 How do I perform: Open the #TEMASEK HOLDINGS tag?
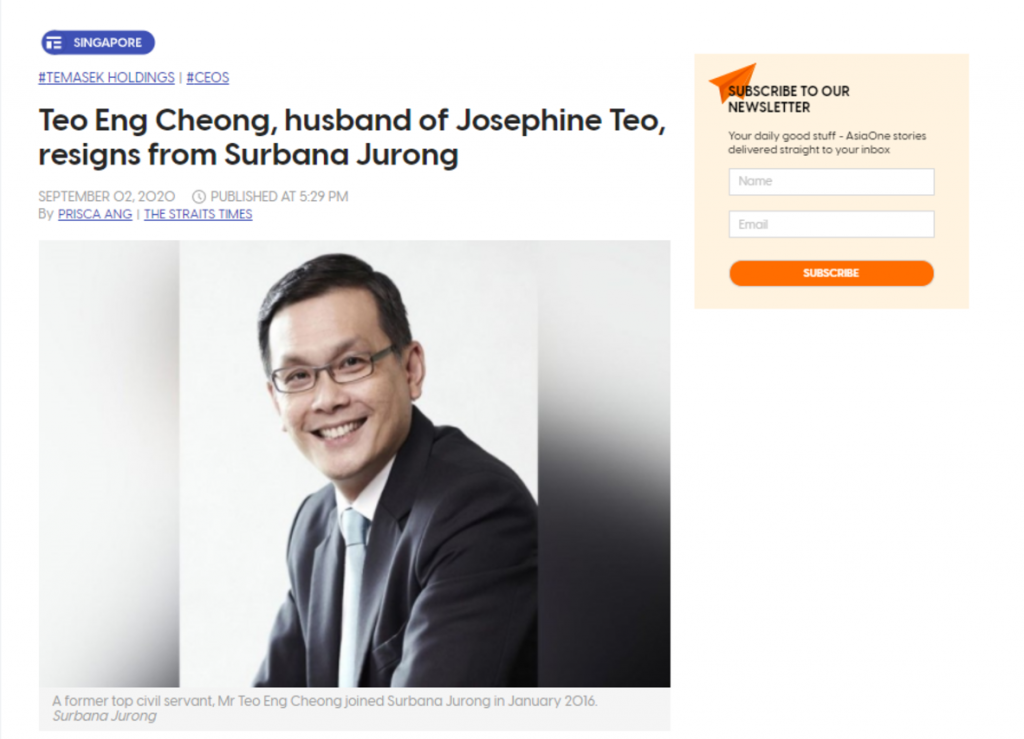click(106, 78)
